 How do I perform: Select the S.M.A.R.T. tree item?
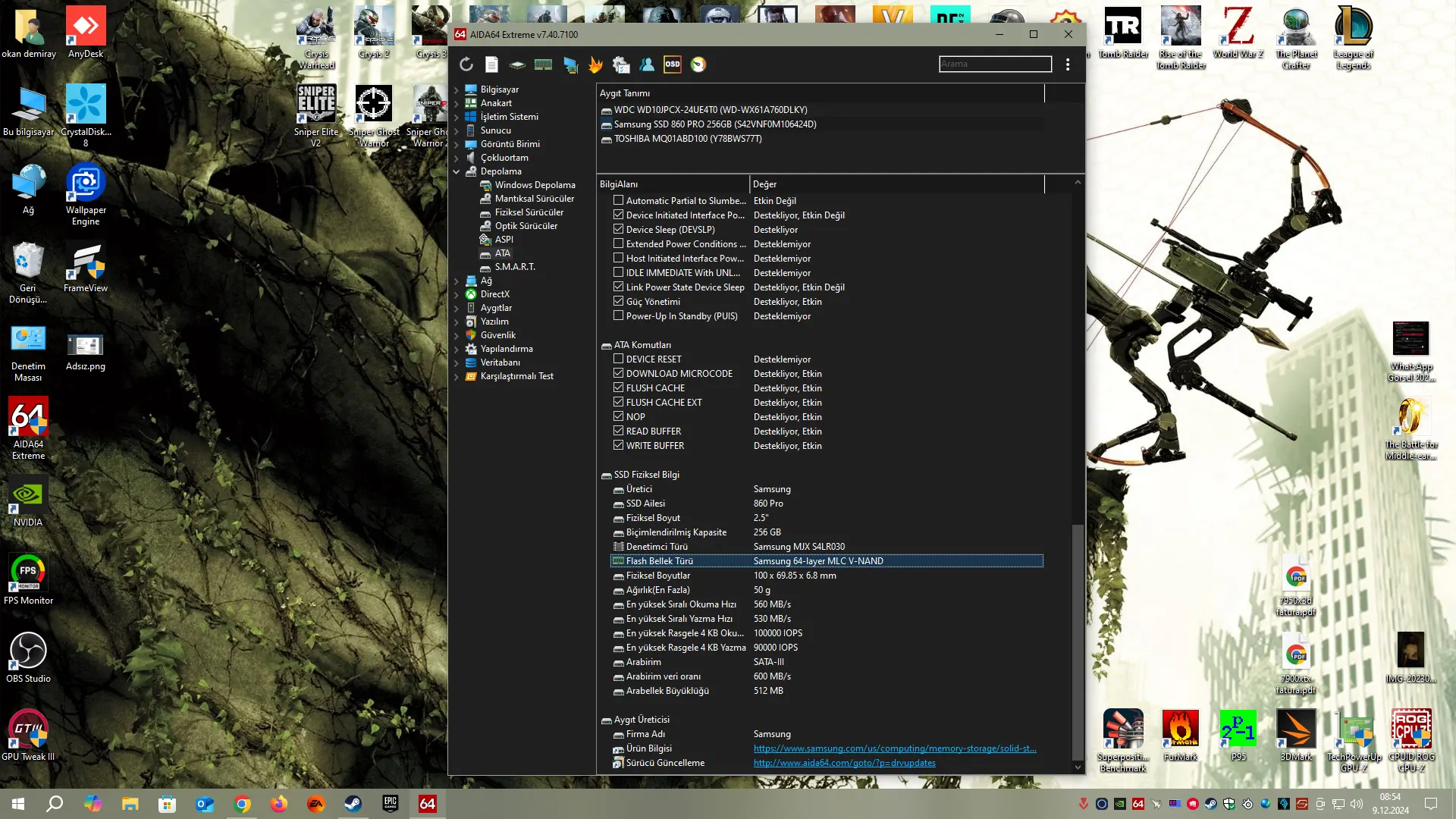[x=515, y=267]
